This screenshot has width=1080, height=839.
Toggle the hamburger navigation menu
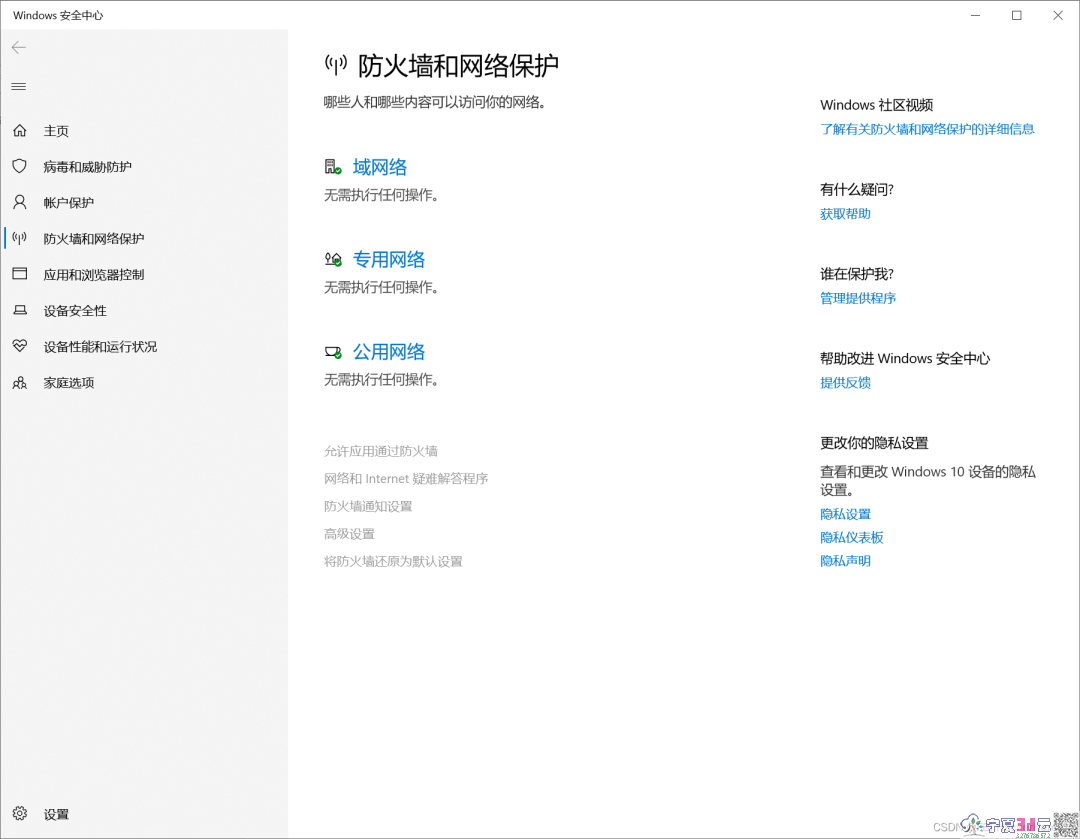(19, 87)
